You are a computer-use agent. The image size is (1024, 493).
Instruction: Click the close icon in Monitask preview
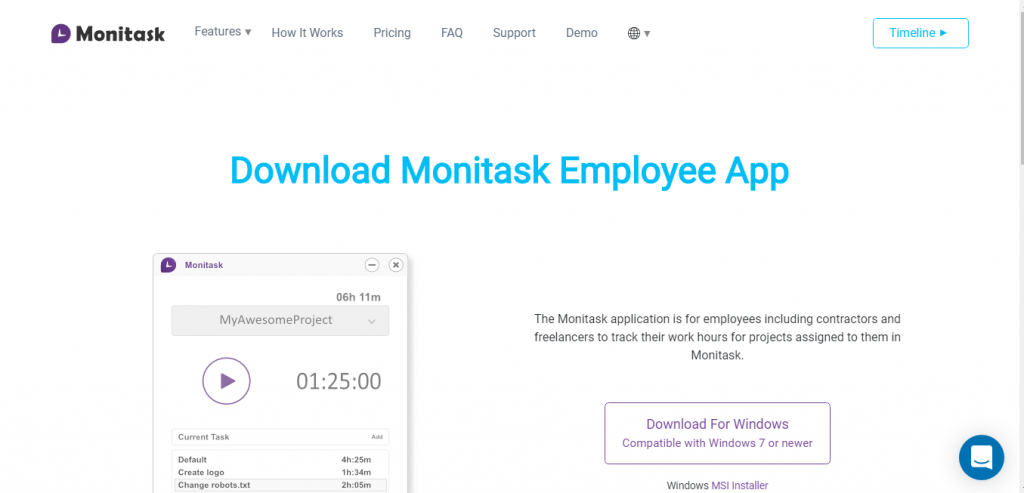coord(396,264)
